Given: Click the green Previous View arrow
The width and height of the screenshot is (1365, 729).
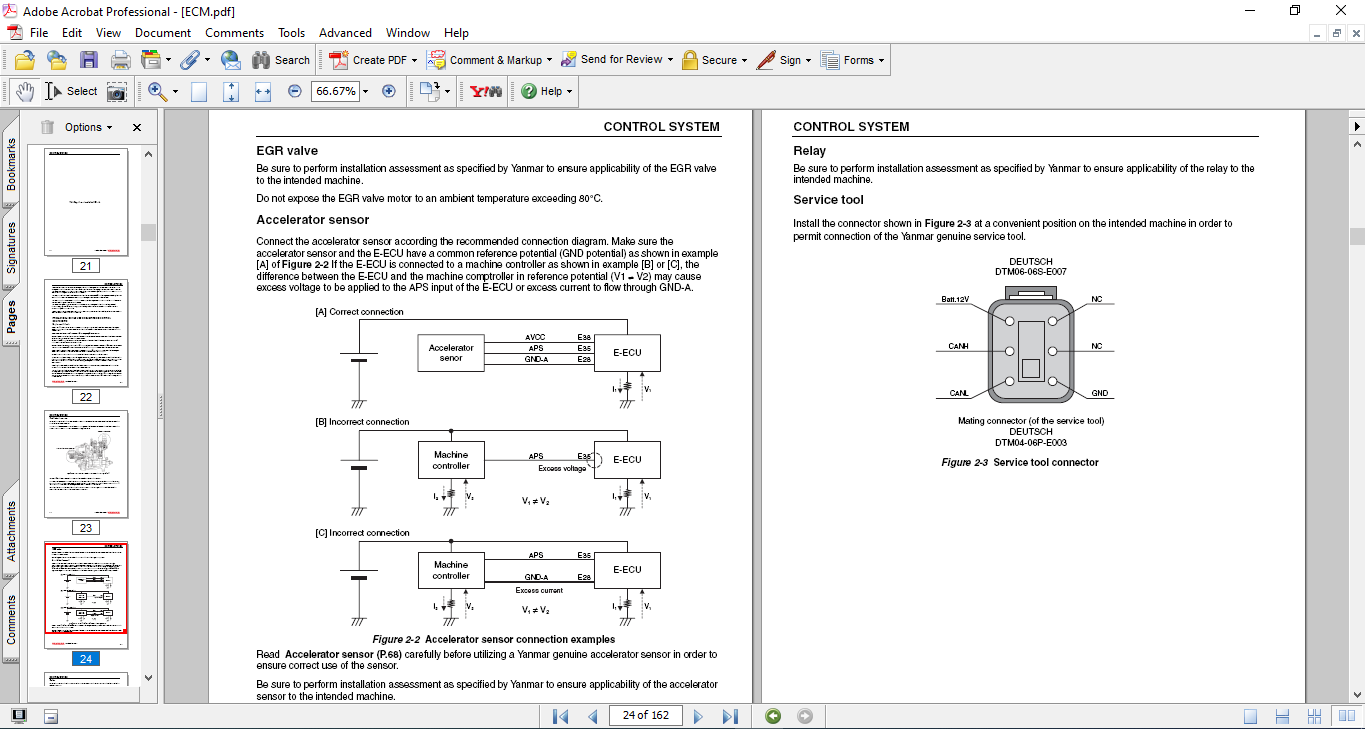Looking at the screenshot, I should [772, 716].
